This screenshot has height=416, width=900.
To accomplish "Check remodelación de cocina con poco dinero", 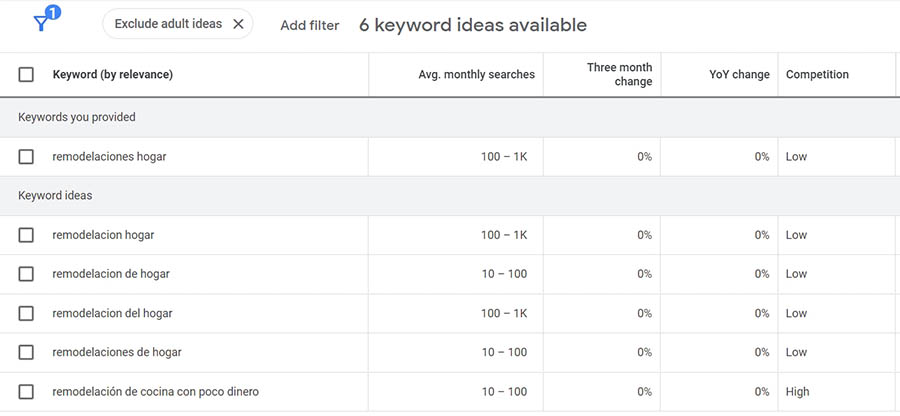I will [26, 392].
